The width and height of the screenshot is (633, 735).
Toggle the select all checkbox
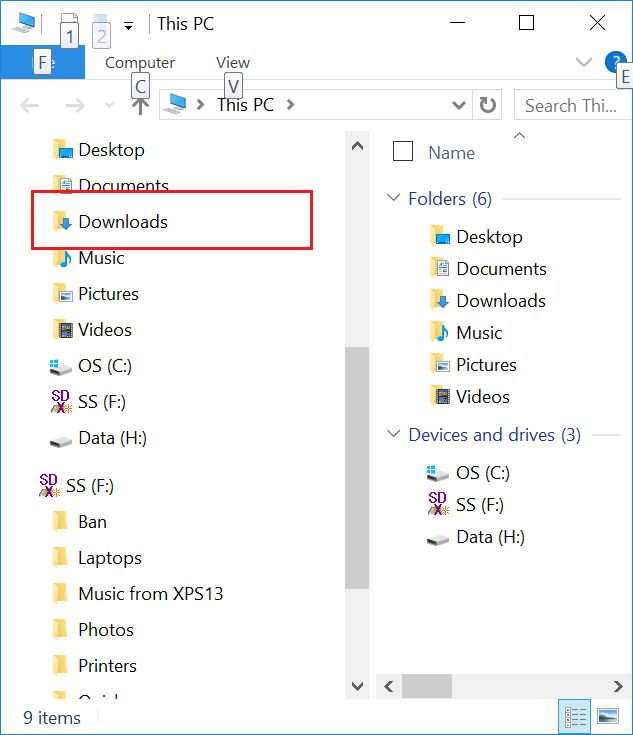pos(403,151)
